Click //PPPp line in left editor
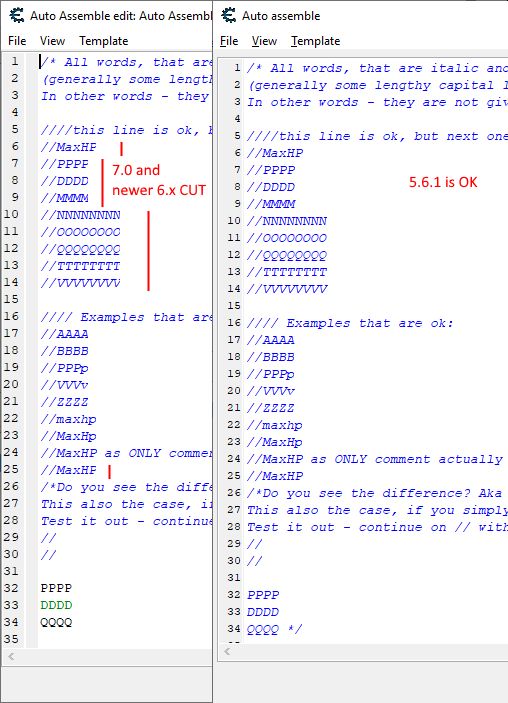The height and width of the screenshot is (703, 508). point(65,368)
